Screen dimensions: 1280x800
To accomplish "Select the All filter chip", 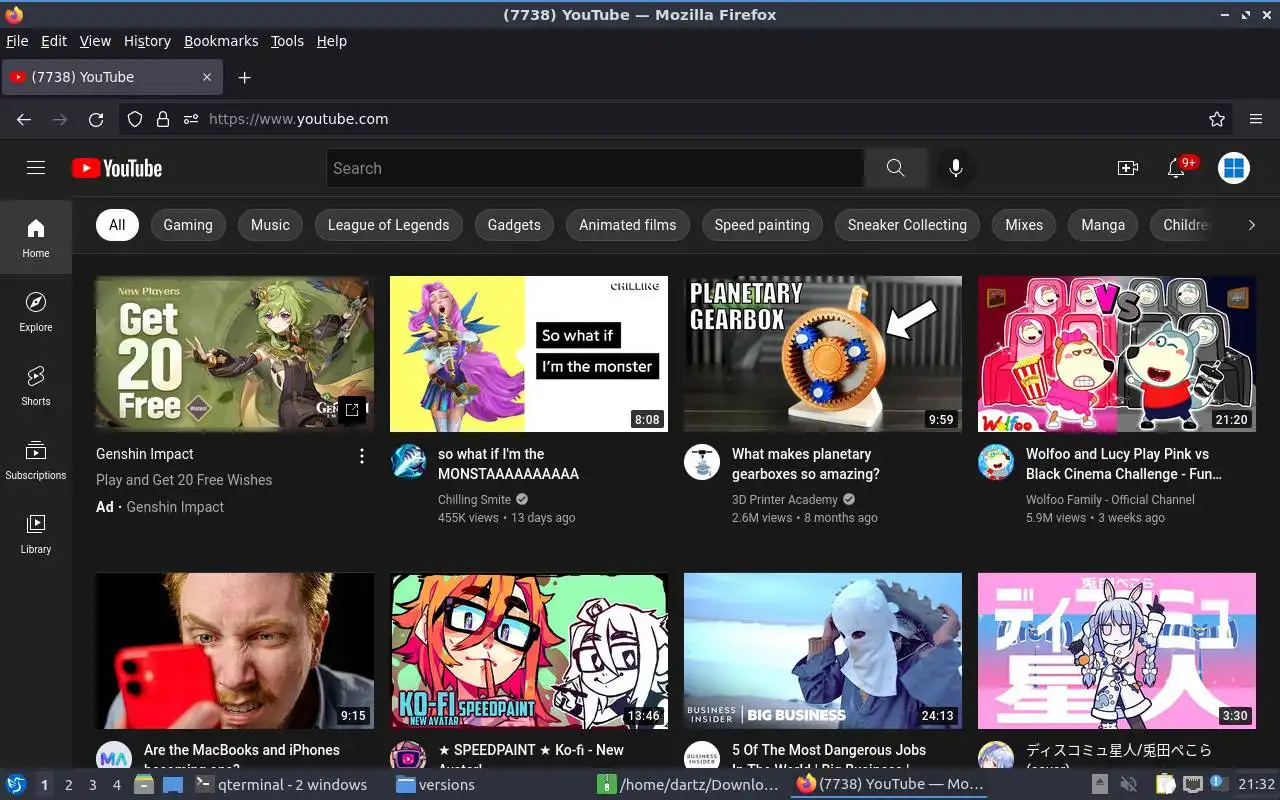I will [x=117, y=225].
